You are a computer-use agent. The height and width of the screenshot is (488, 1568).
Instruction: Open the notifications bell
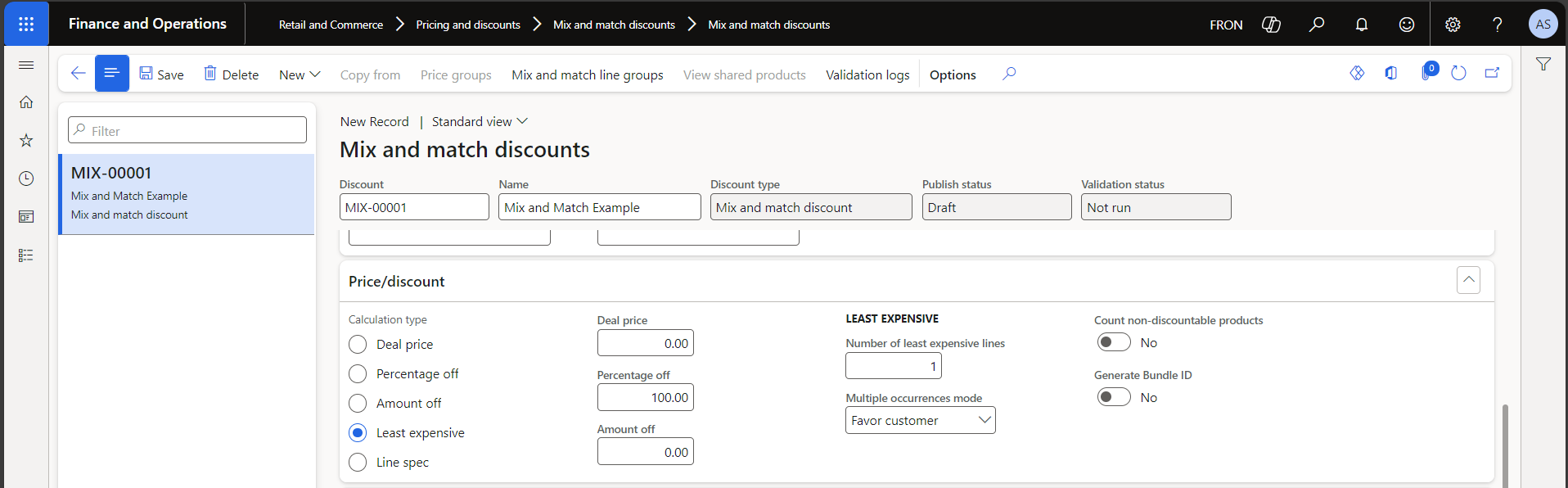(x=1362, y=25)
